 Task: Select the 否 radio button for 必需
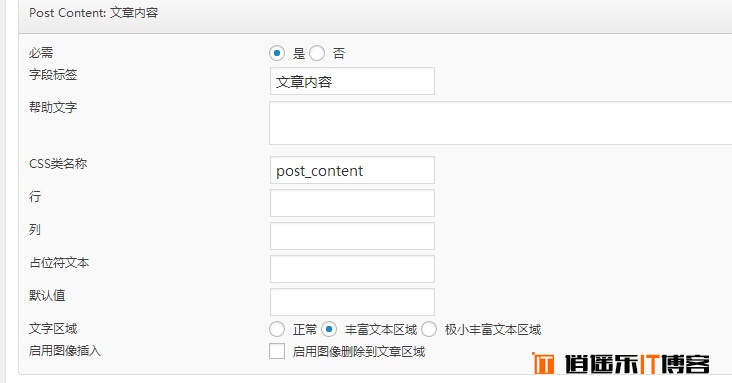click(317, 53)
